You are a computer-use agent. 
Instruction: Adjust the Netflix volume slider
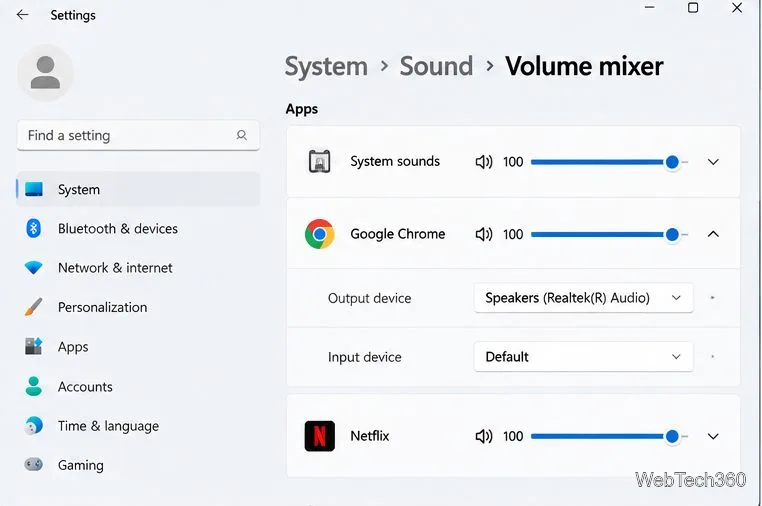tap(609, 436)
